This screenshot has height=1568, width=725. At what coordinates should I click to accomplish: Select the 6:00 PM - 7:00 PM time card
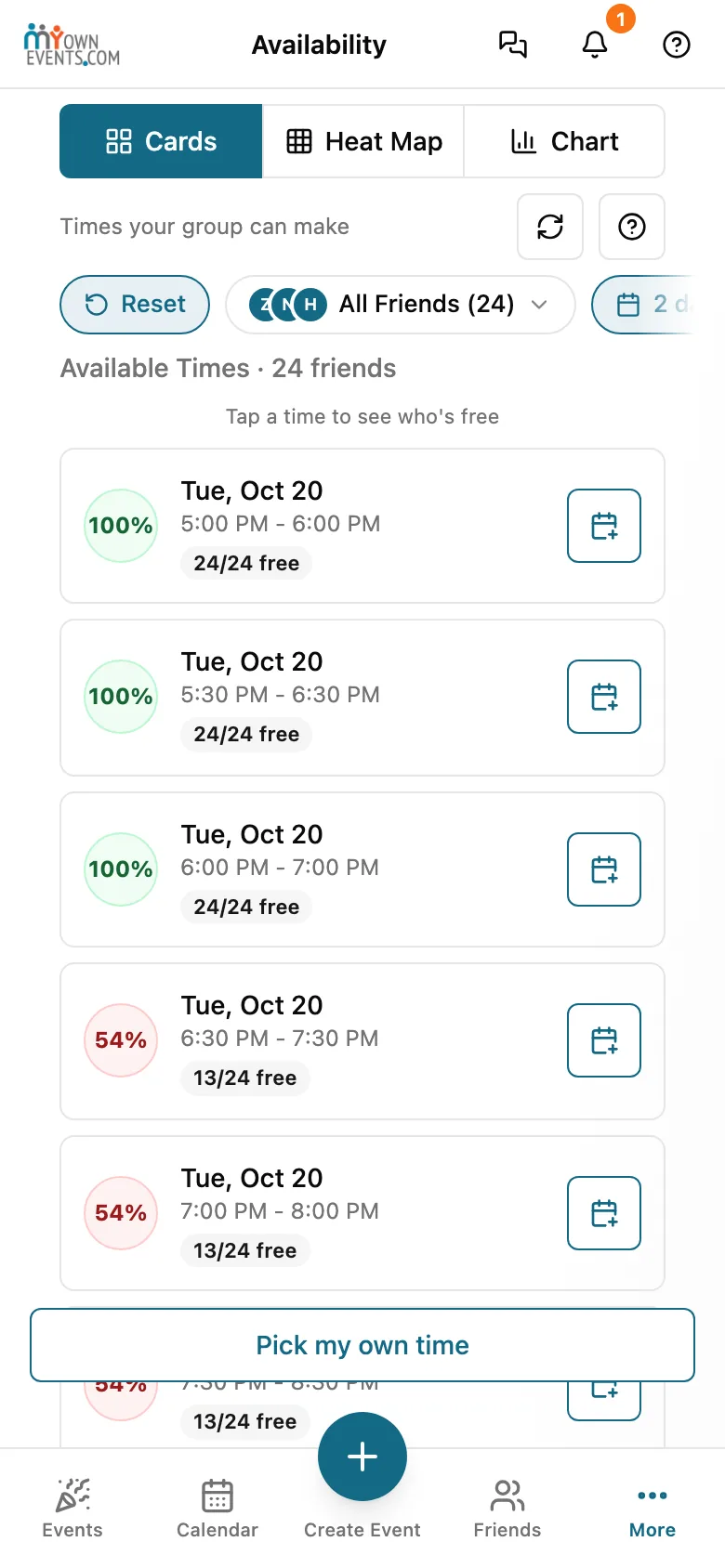[362, 869]
